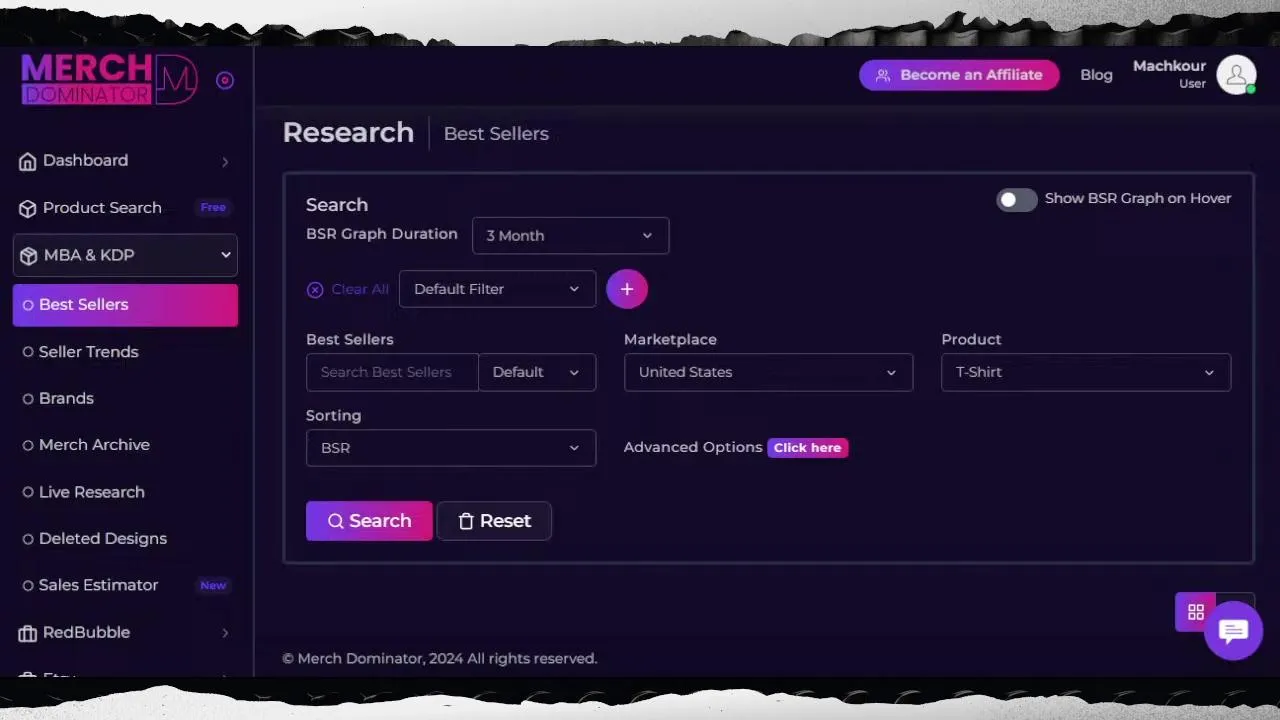Click the RedBubble store icon
The image size is (1280, 720).
28,633
